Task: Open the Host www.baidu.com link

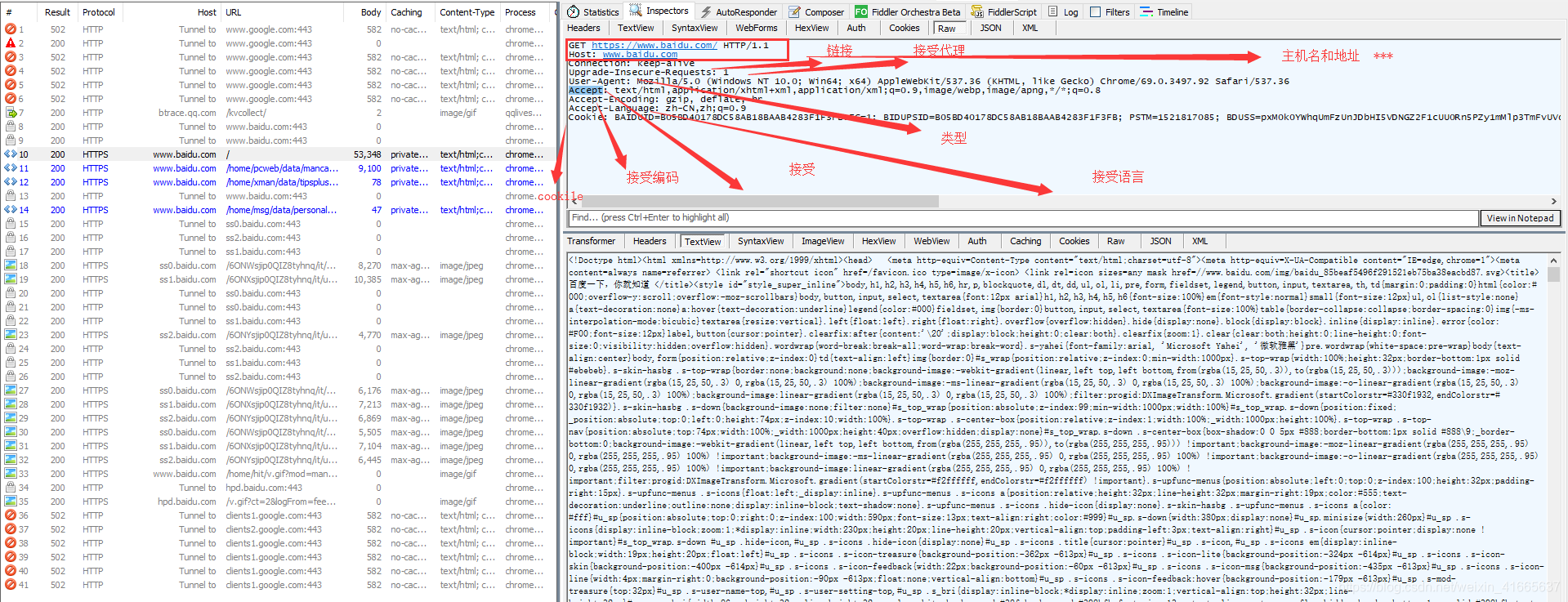Action: coord(640,54)
